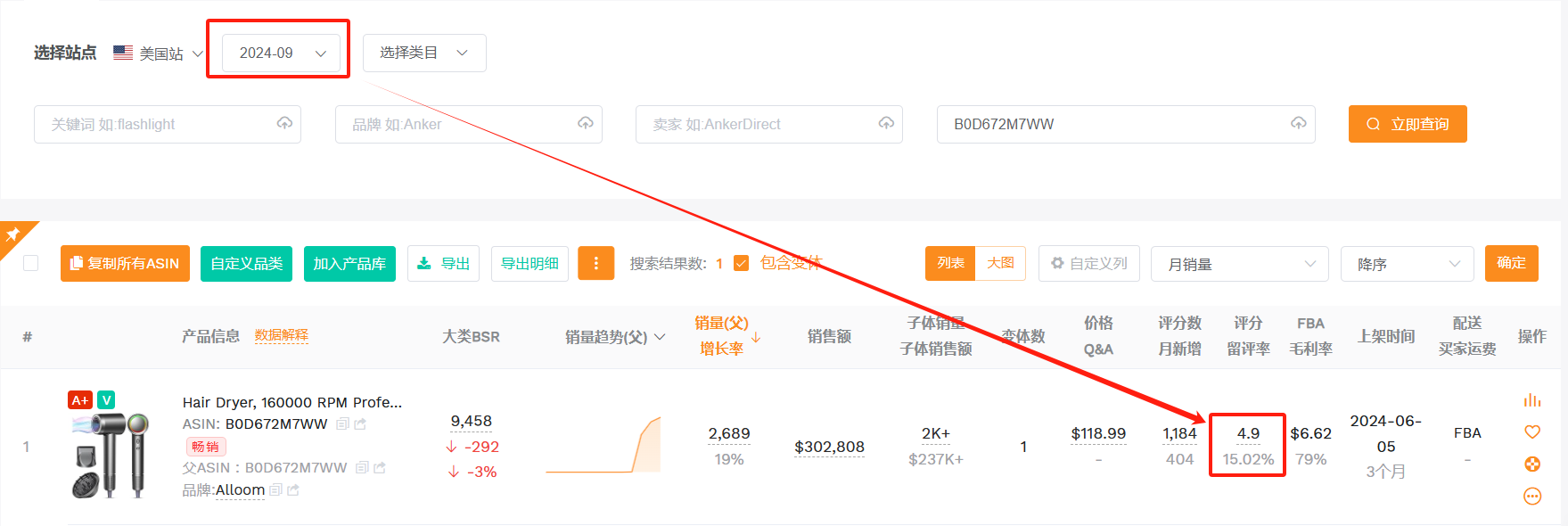Open Alloom brand external link icon
This screenshot has width=1568, height=526.
click(x=293, y=490)
